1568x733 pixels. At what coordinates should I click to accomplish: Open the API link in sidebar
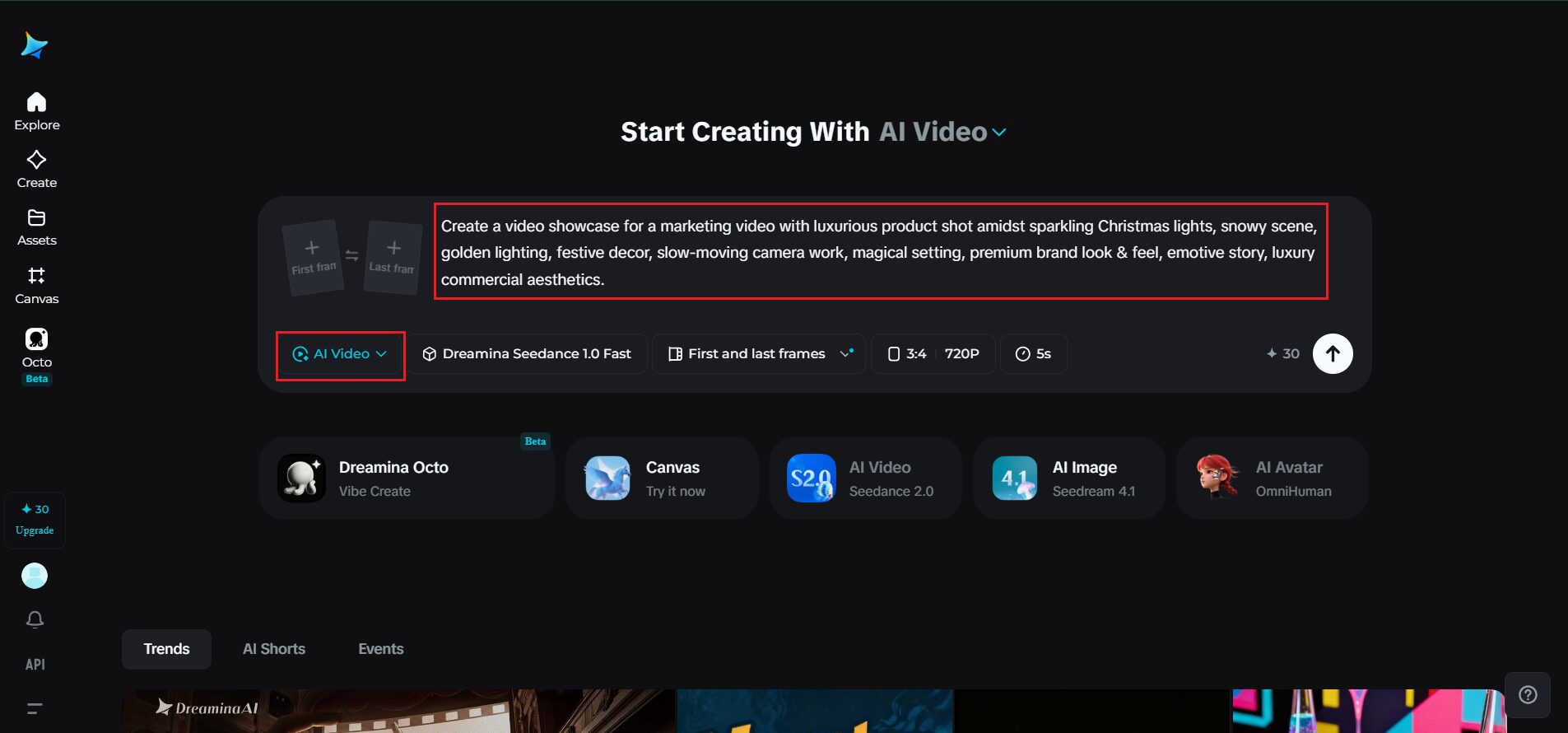point(35,664)
